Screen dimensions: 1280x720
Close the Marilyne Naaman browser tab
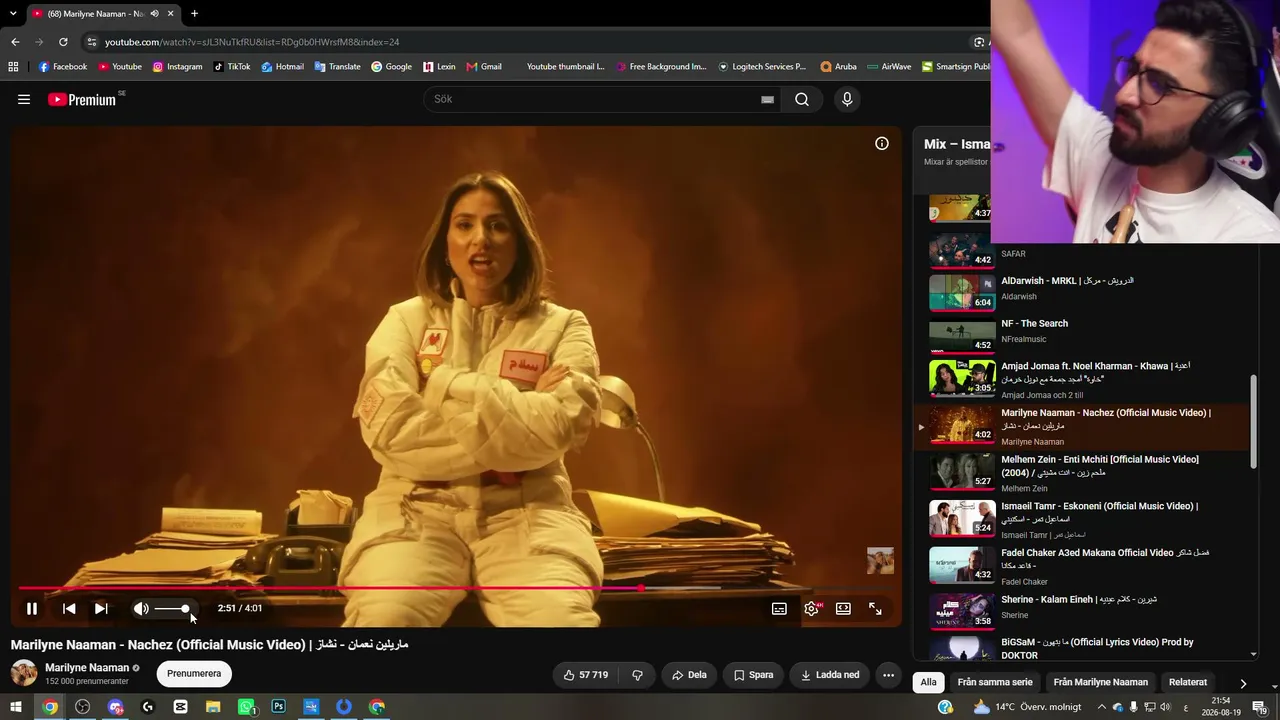(x=171, y=13)
